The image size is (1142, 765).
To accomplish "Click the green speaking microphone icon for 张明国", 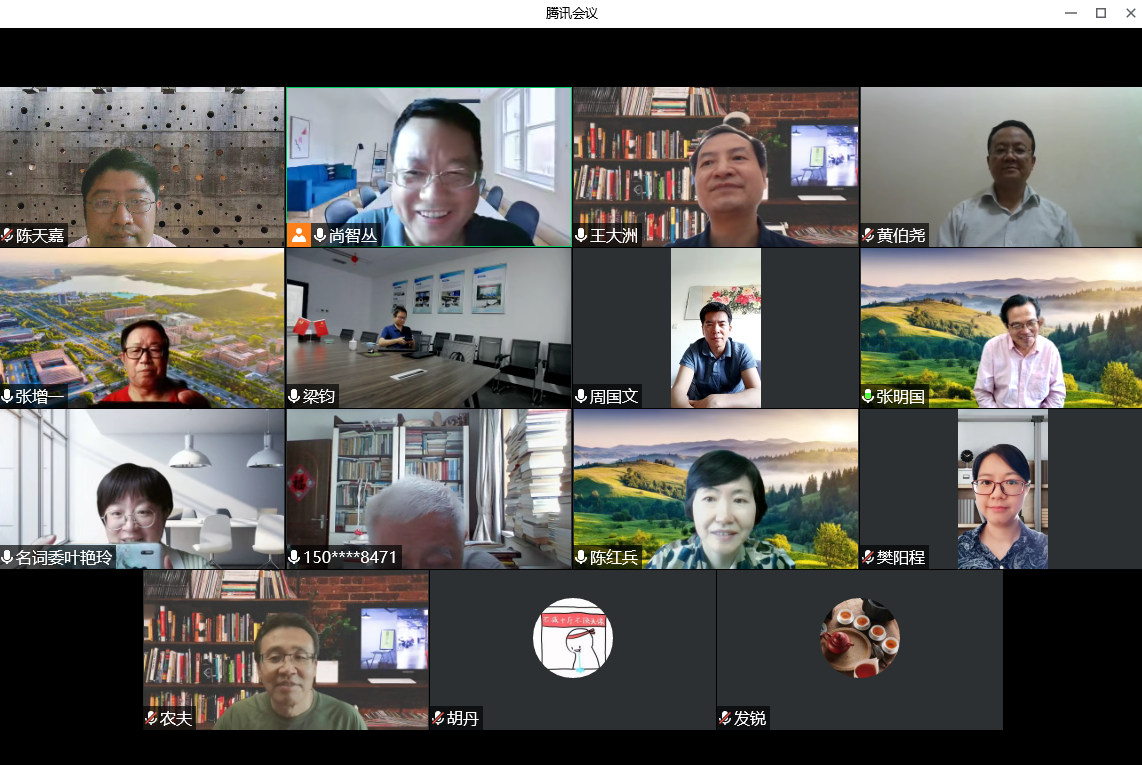I will tap(868, 397).
